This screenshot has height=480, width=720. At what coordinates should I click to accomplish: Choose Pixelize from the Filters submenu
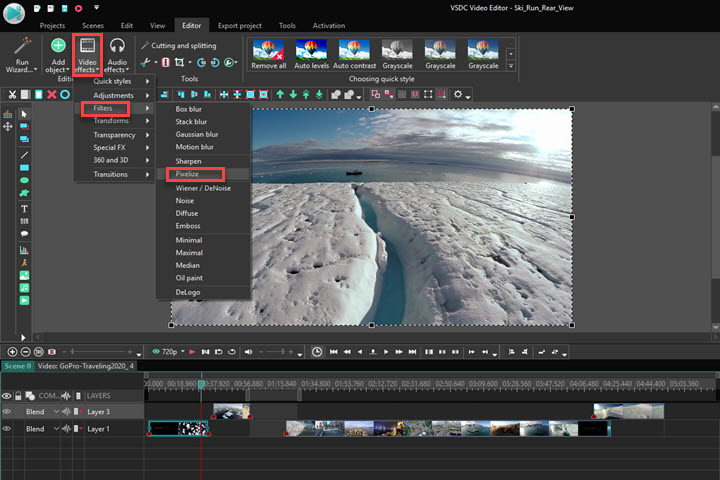click(188, 174)
